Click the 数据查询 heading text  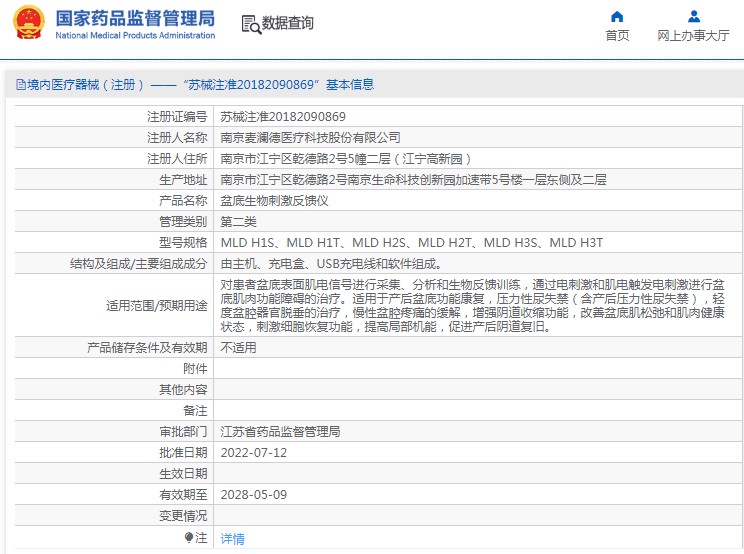(x=287, y=23)
